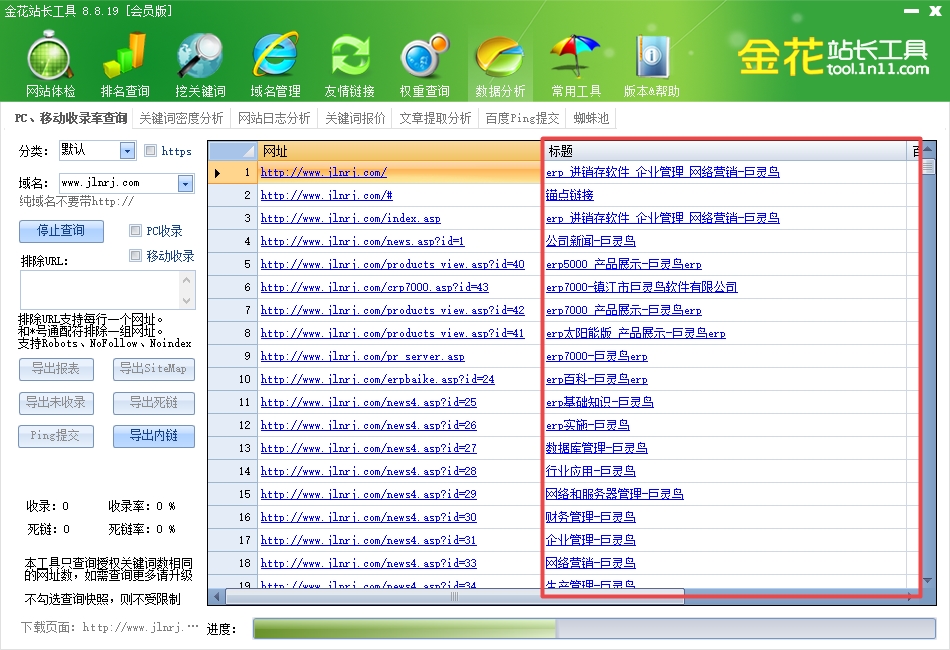Switch to the 关键词密度分析 tab
950x650 pixels.
181,118
